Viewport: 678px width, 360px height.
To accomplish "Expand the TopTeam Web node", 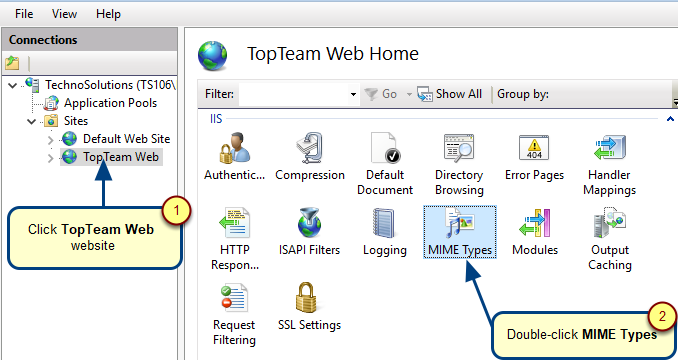I will [x=51, y=158].
